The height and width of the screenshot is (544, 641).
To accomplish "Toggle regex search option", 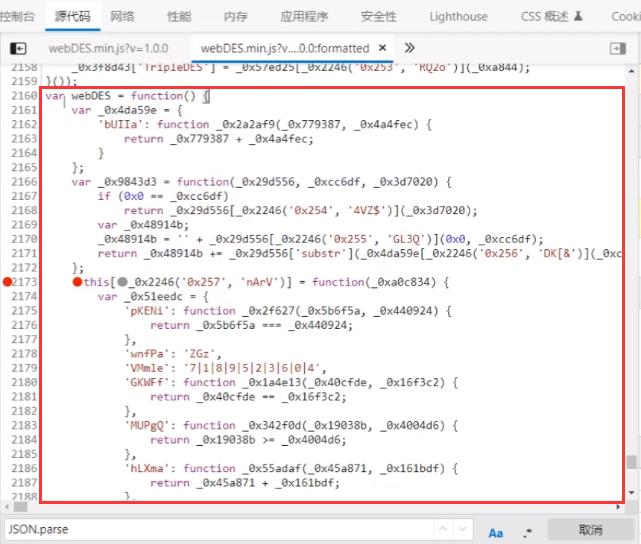I will (527, 531).
